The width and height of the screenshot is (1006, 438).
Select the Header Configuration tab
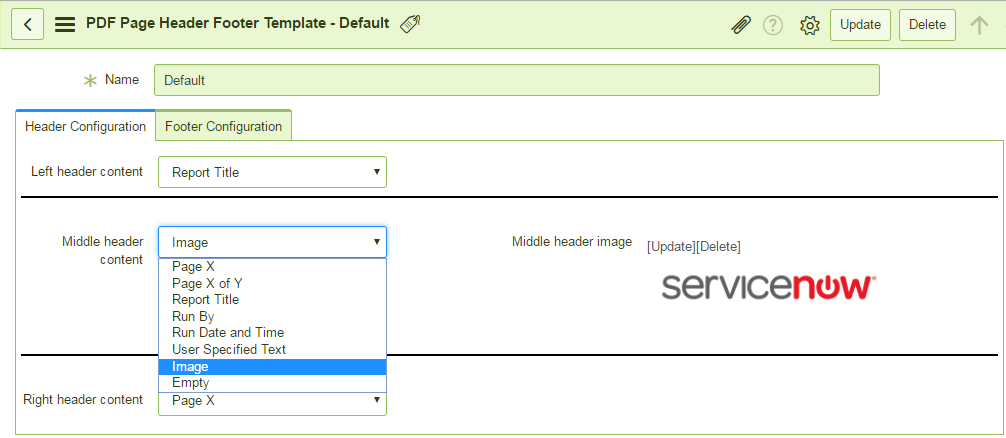coord(85,126)
